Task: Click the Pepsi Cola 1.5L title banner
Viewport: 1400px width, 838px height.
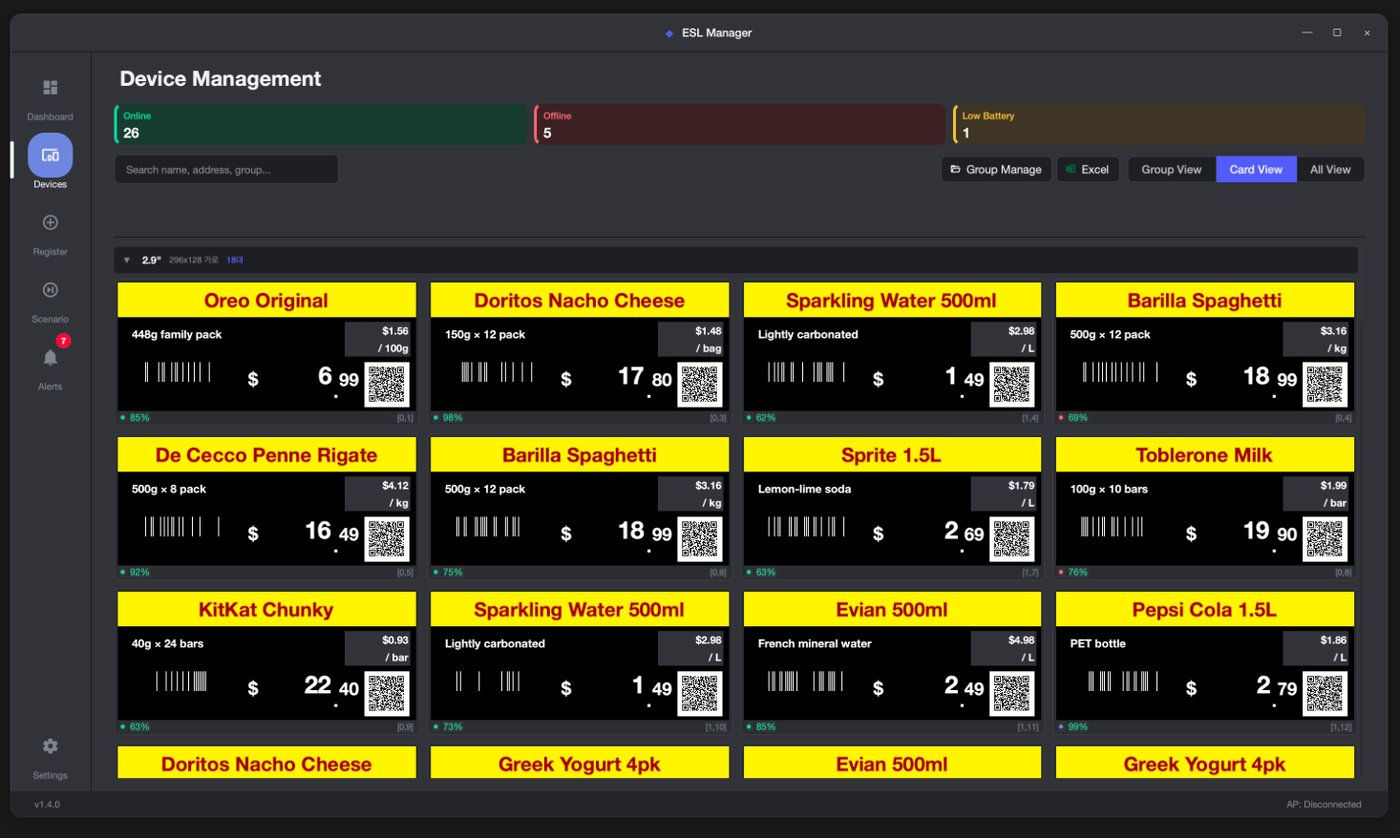Action: point(1204,609)
